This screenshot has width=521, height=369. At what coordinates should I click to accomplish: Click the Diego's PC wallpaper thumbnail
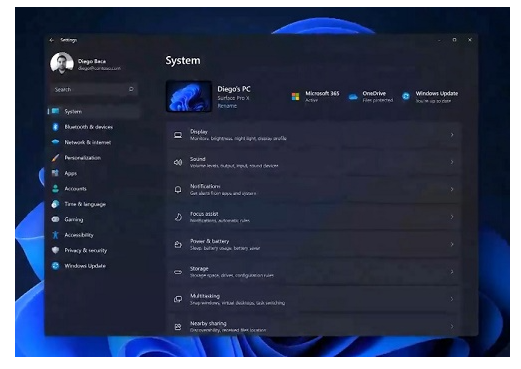click(x=189, y=96)
